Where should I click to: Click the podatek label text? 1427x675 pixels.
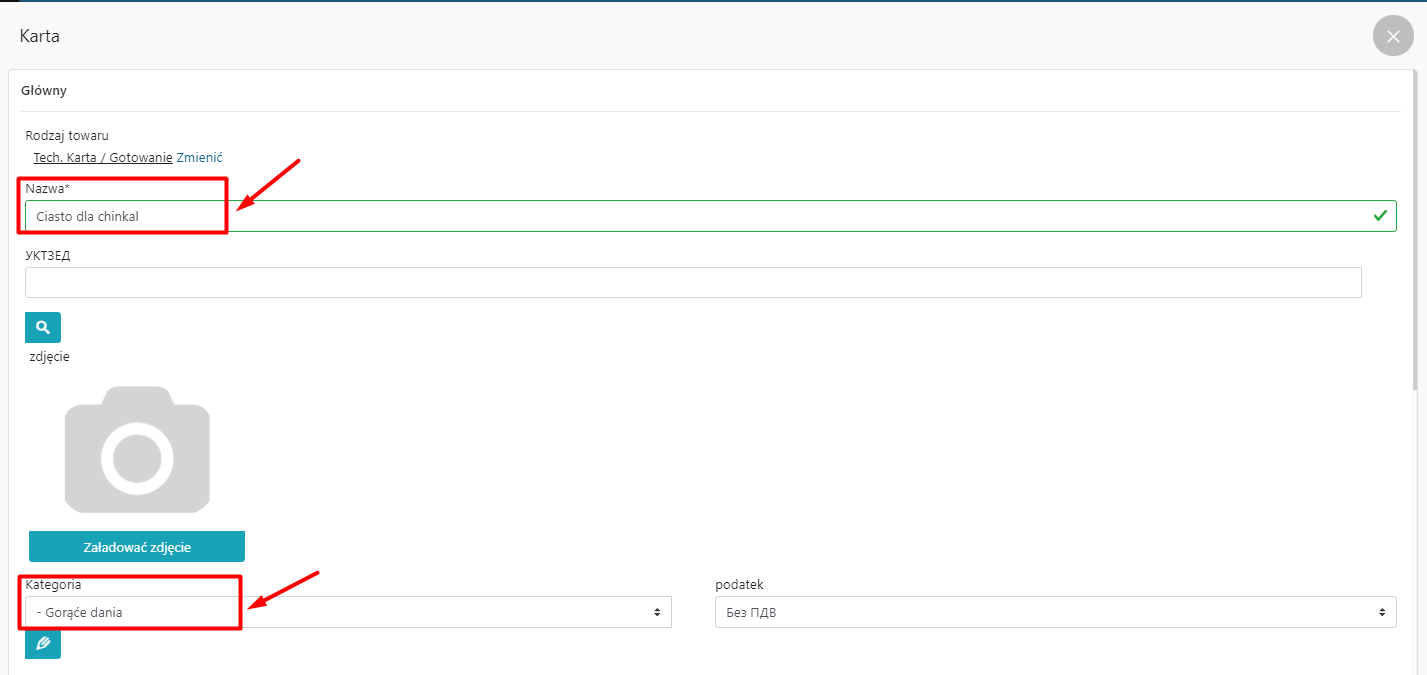pyautogui.click(x=739, y=584)
